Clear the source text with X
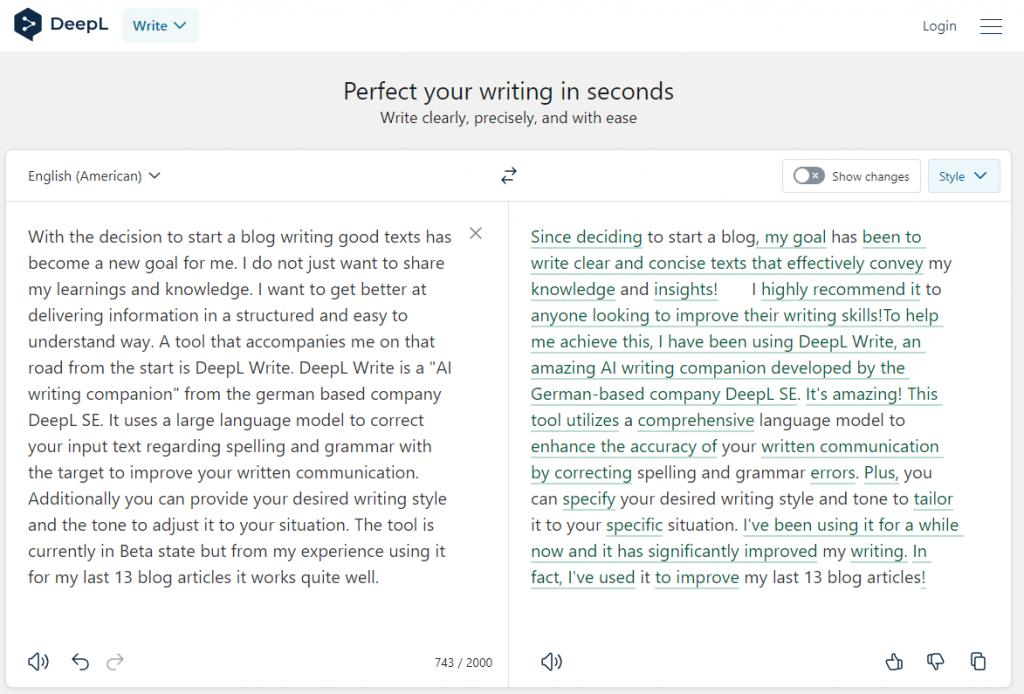Image resolution: width=1024 pixels, height=694 pixels. point(476,233)
